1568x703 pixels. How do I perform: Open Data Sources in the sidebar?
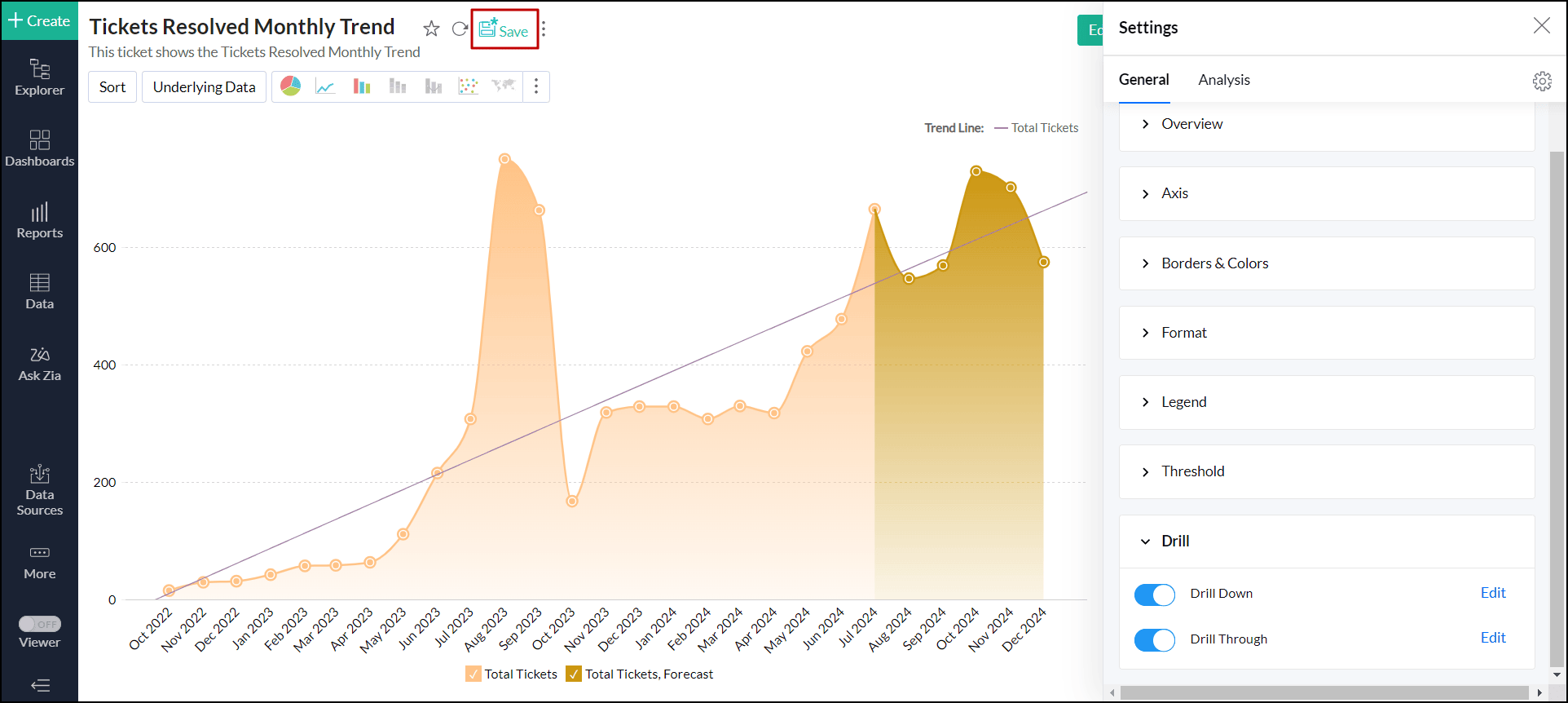point(39,490)
